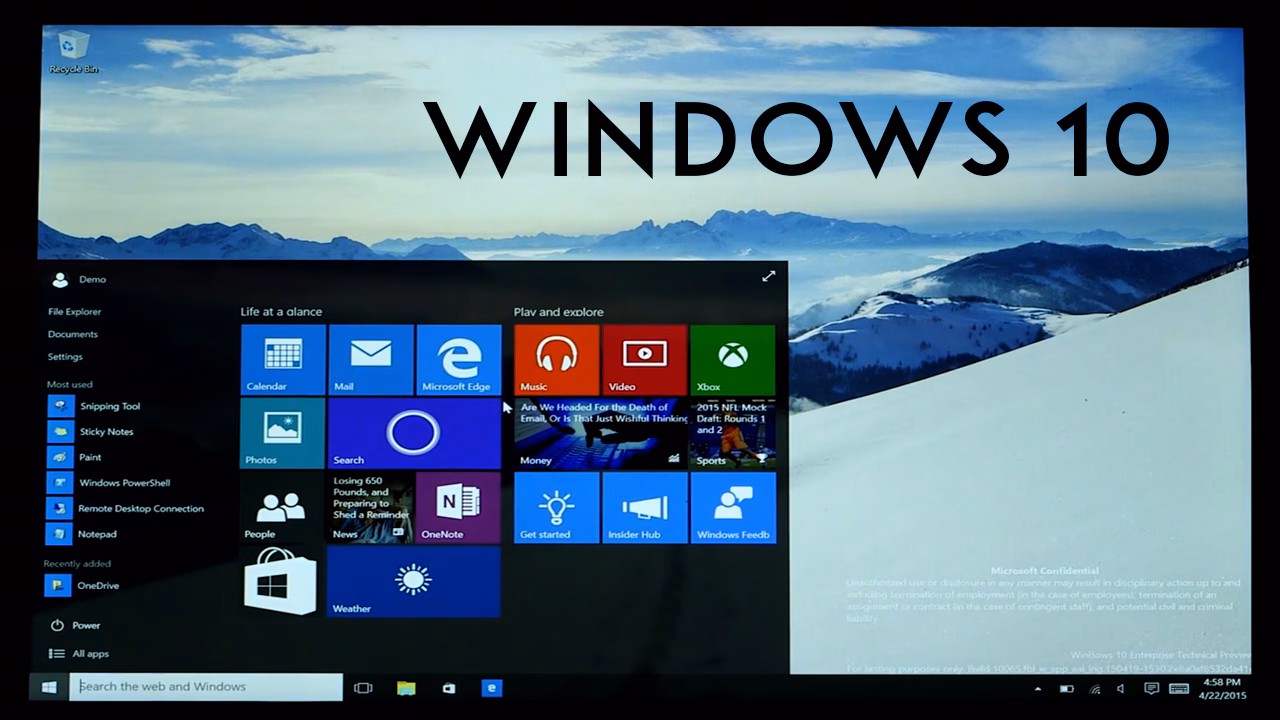Open the network tray icon
Viewport: 1280px width, 720px height.
(1095, 689)
